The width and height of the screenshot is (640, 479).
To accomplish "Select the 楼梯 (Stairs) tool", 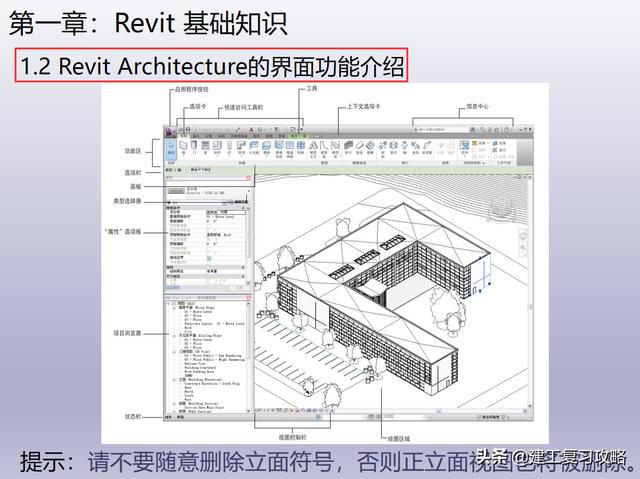I will [x=370, y=147].
